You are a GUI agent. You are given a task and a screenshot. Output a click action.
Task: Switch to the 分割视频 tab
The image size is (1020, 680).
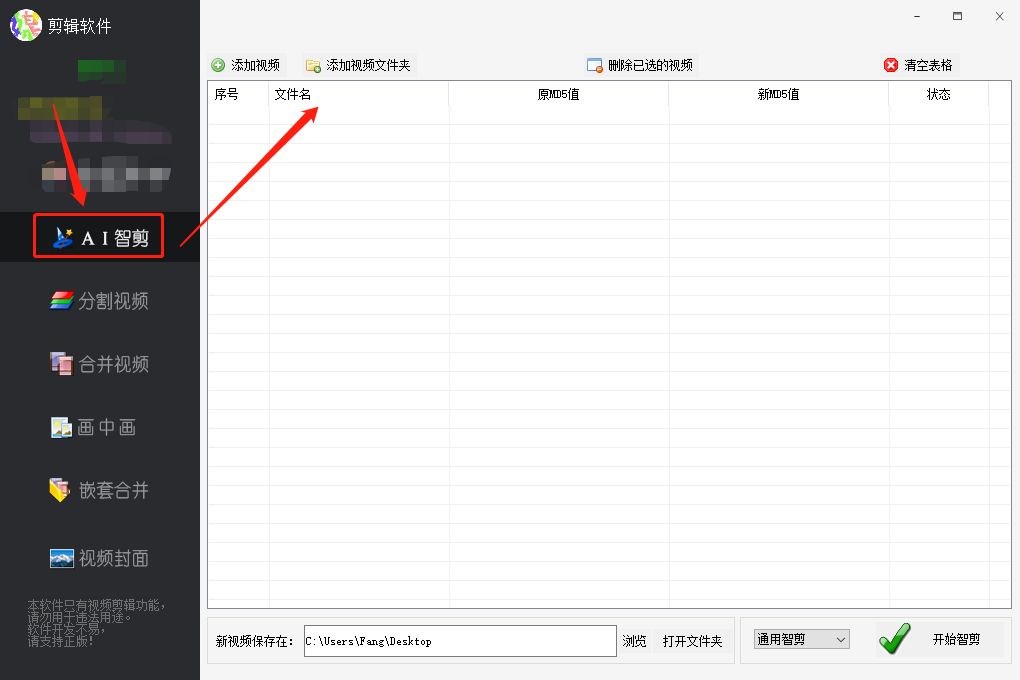point(100,300)
